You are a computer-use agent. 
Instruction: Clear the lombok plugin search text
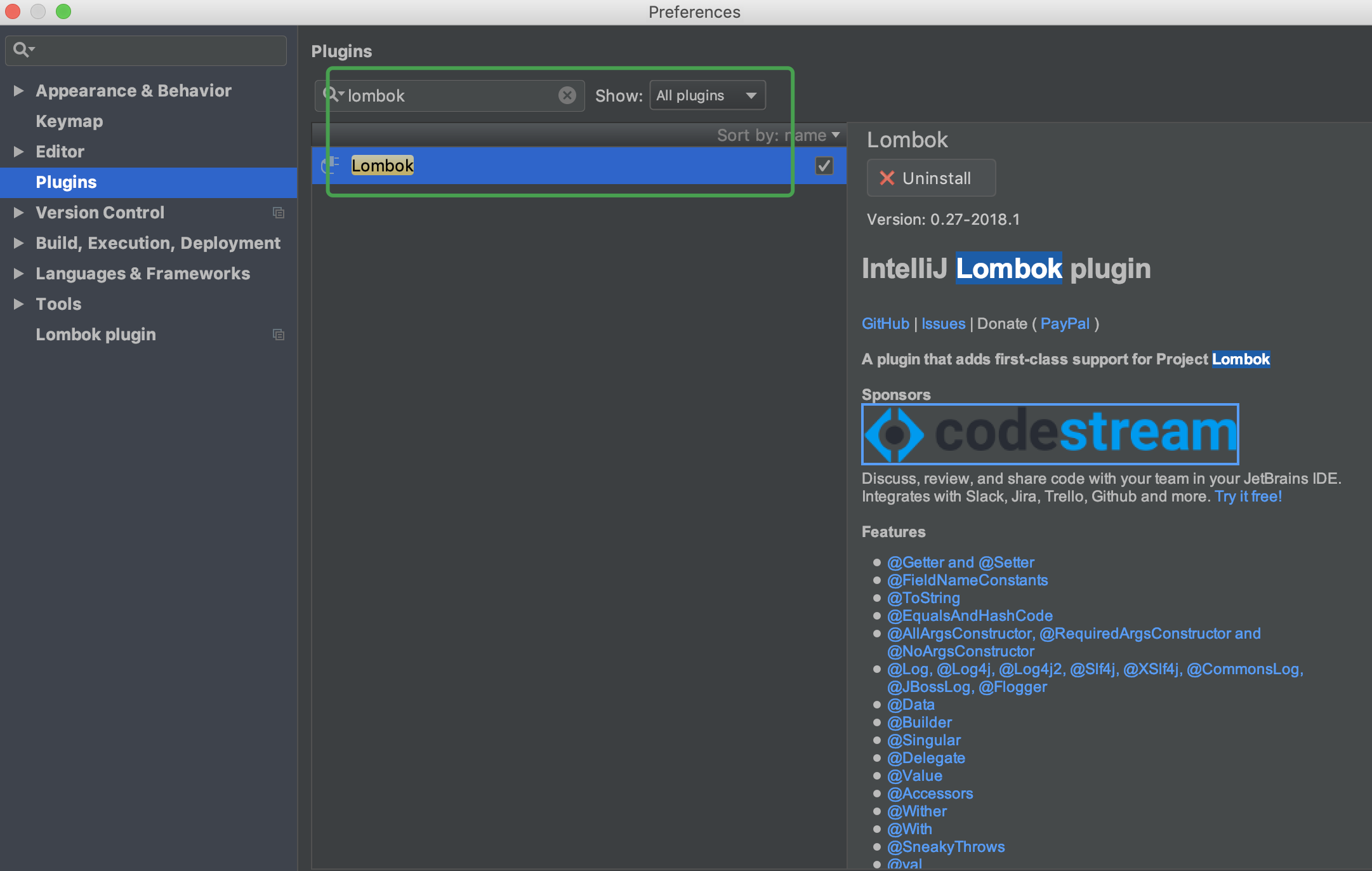[x=567, y=95]
